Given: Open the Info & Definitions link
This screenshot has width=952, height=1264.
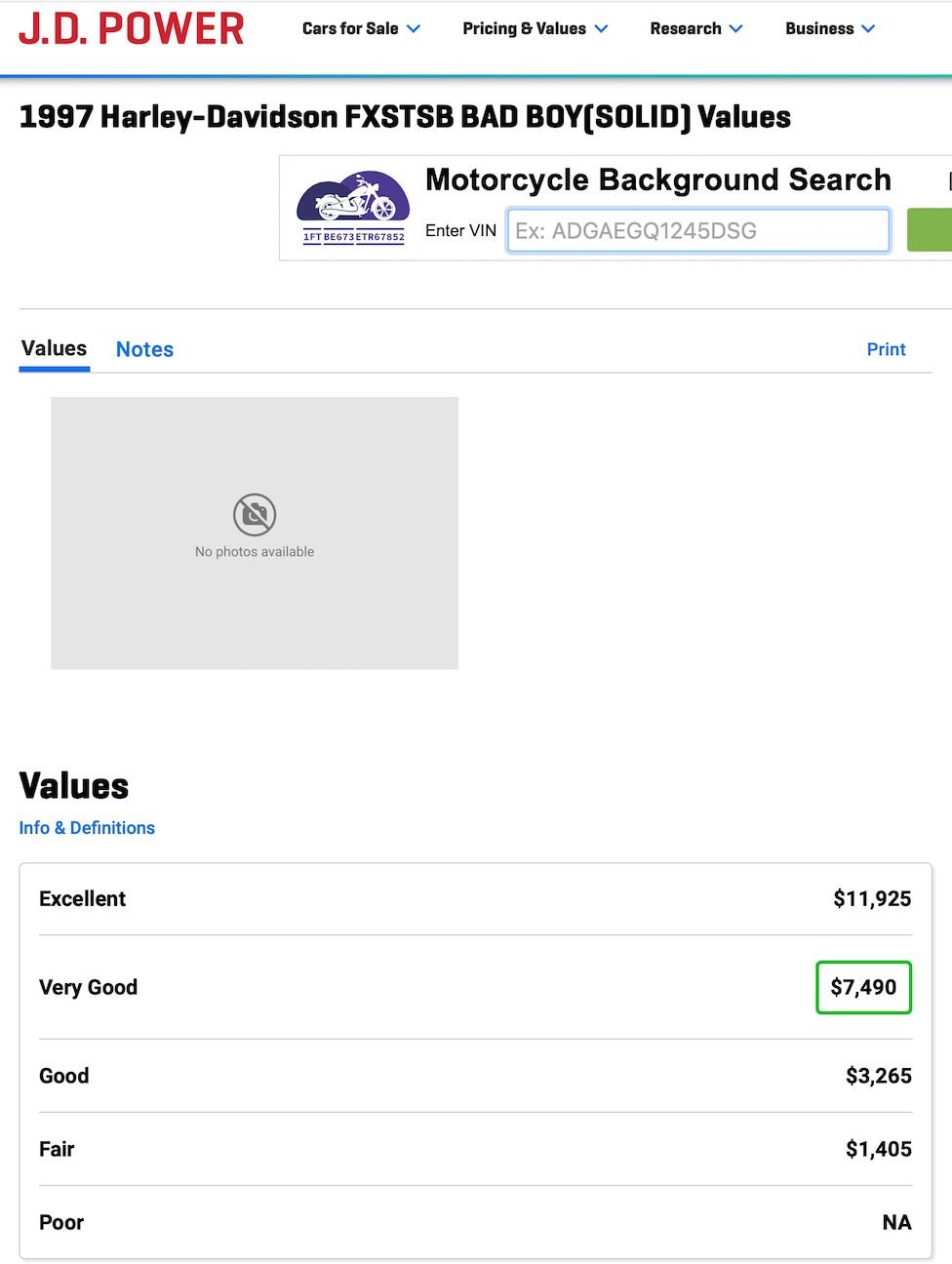Looking at the screenshot, I should [x=87, y=828].
